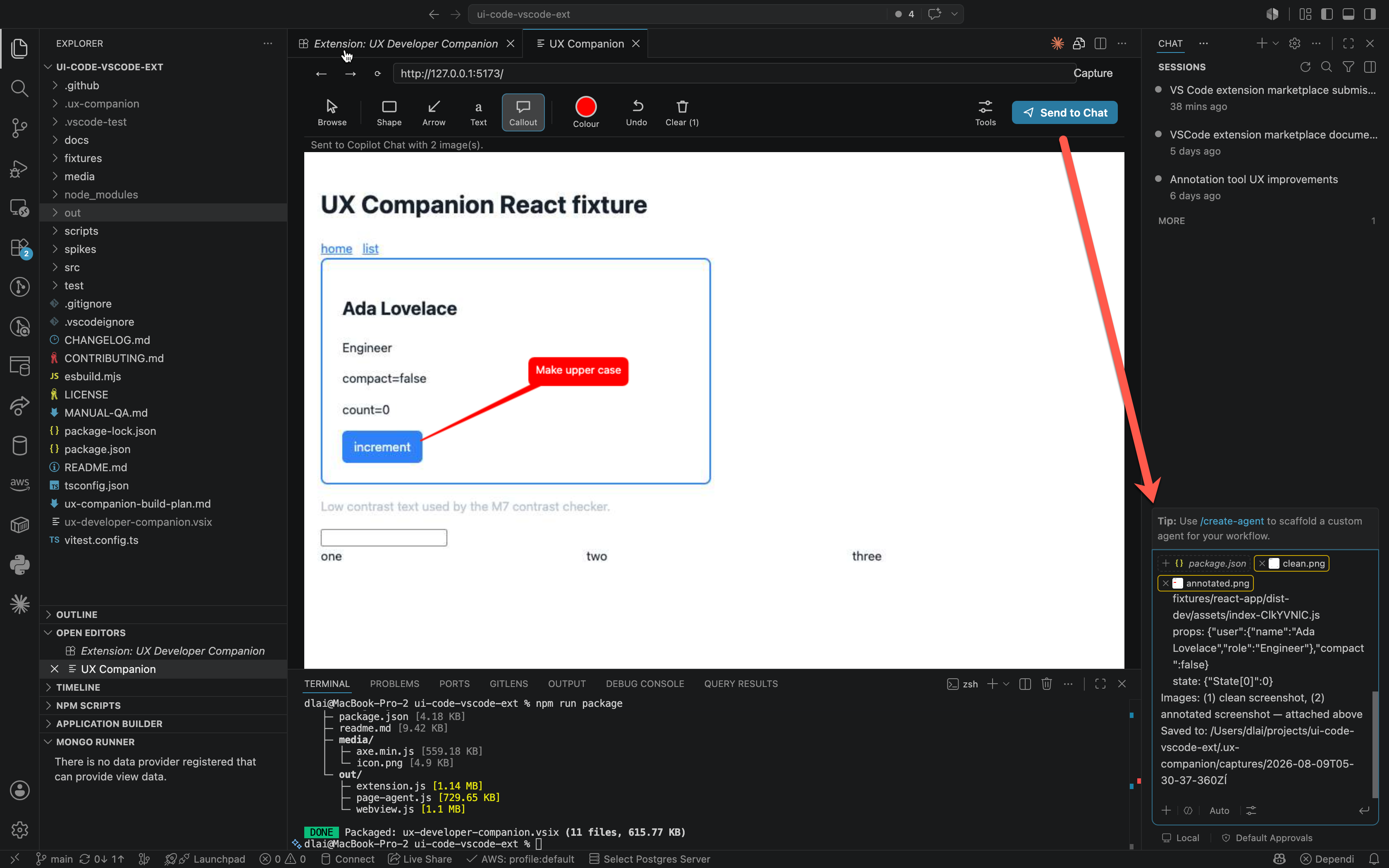Image resolution: width=1389 pixels, height=868 pixels.
Task: Remove clean.png attachment from chat
Action: click(1262, 564)
